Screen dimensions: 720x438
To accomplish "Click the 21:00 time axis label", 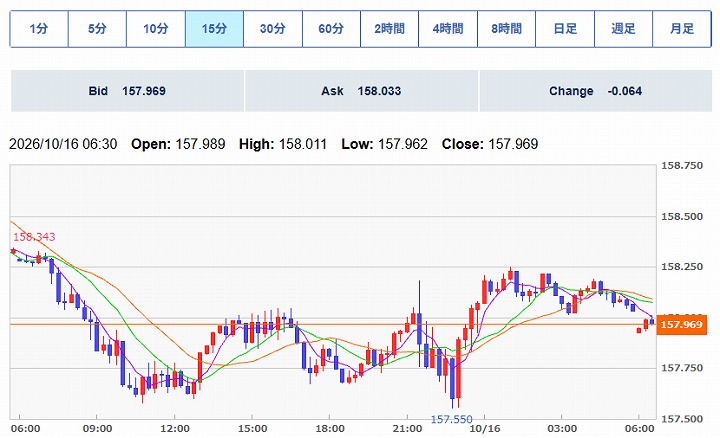I will point(407,429).
